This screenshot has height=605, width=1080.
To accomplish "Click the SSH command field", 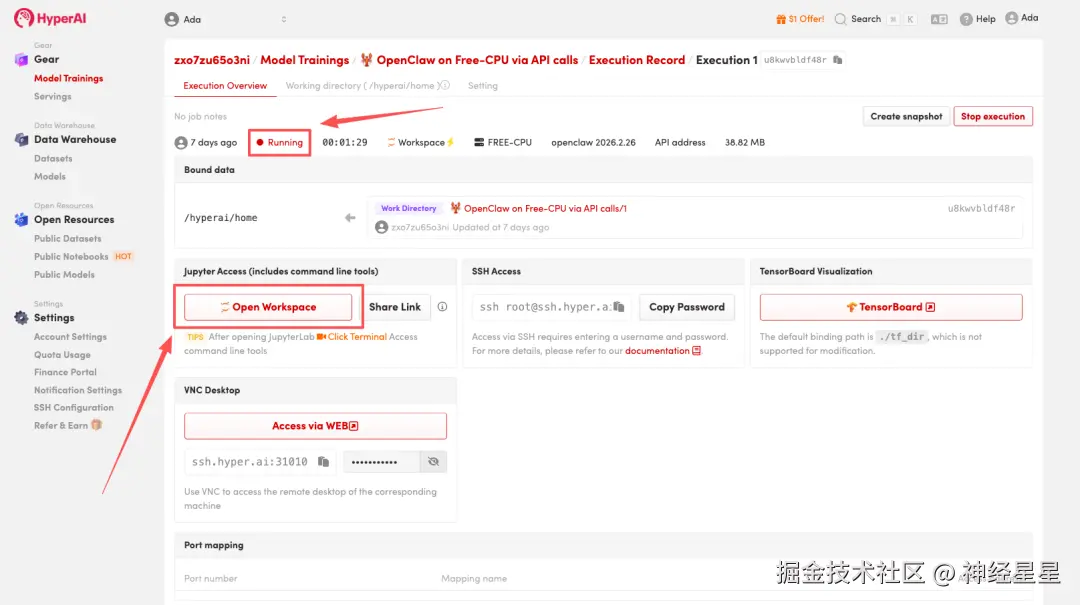I will pyautogui.click(x=549, y=307).
